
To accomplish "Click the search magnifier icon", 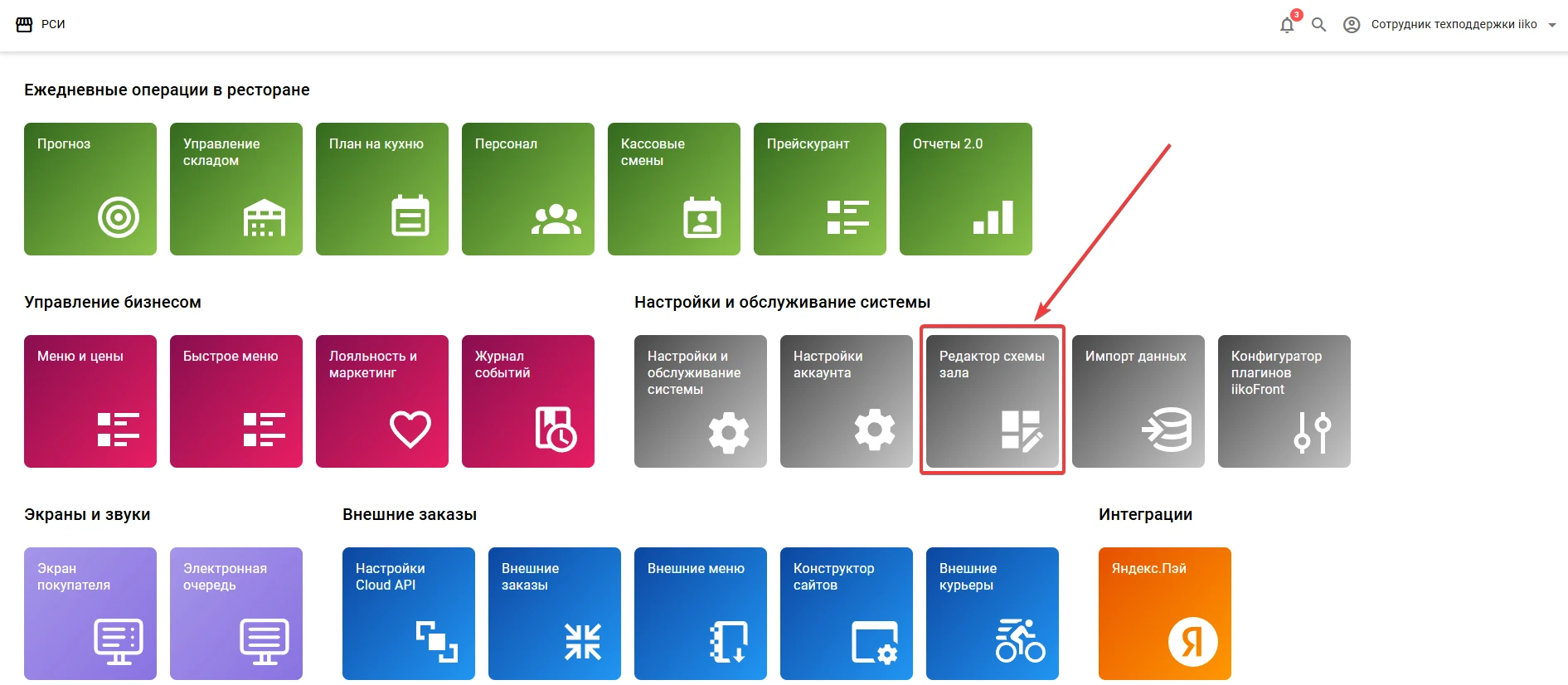I will [1318, 25].
